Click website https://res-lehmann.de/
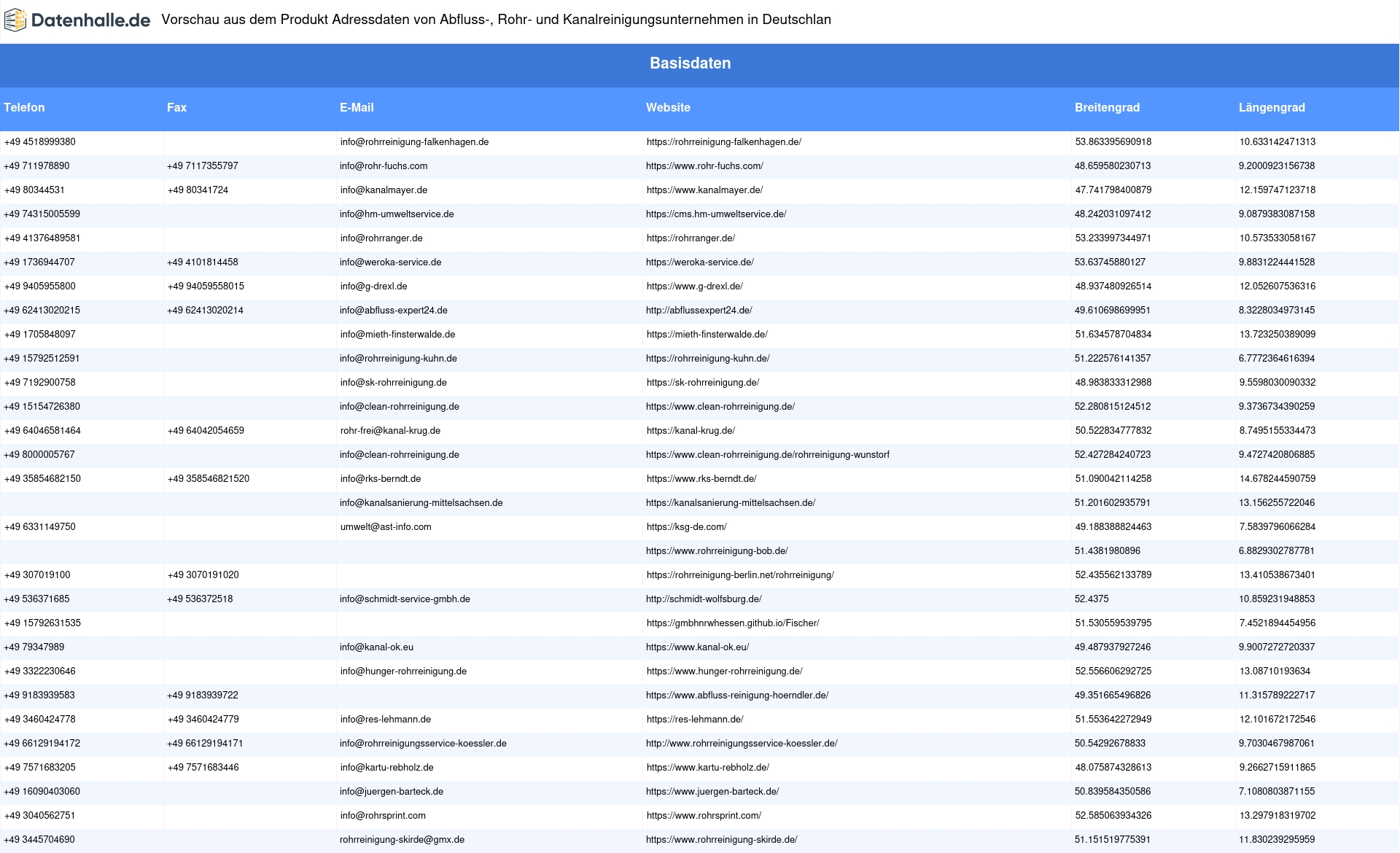Viewport: 1400px width, 853px height. [695, 720]
